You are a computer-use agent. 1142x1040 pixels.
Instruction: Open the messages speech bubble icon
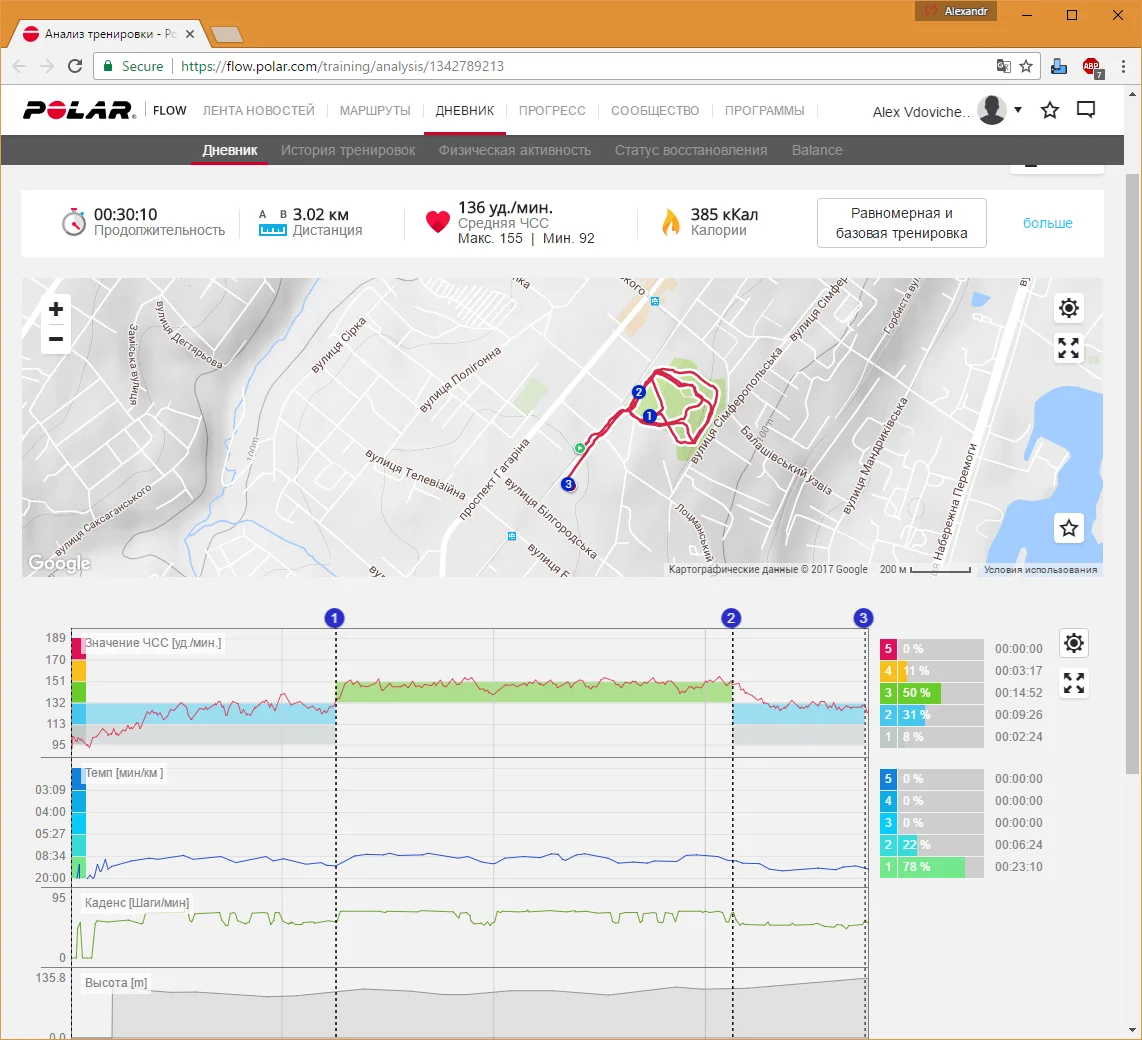pos(1086,111)
